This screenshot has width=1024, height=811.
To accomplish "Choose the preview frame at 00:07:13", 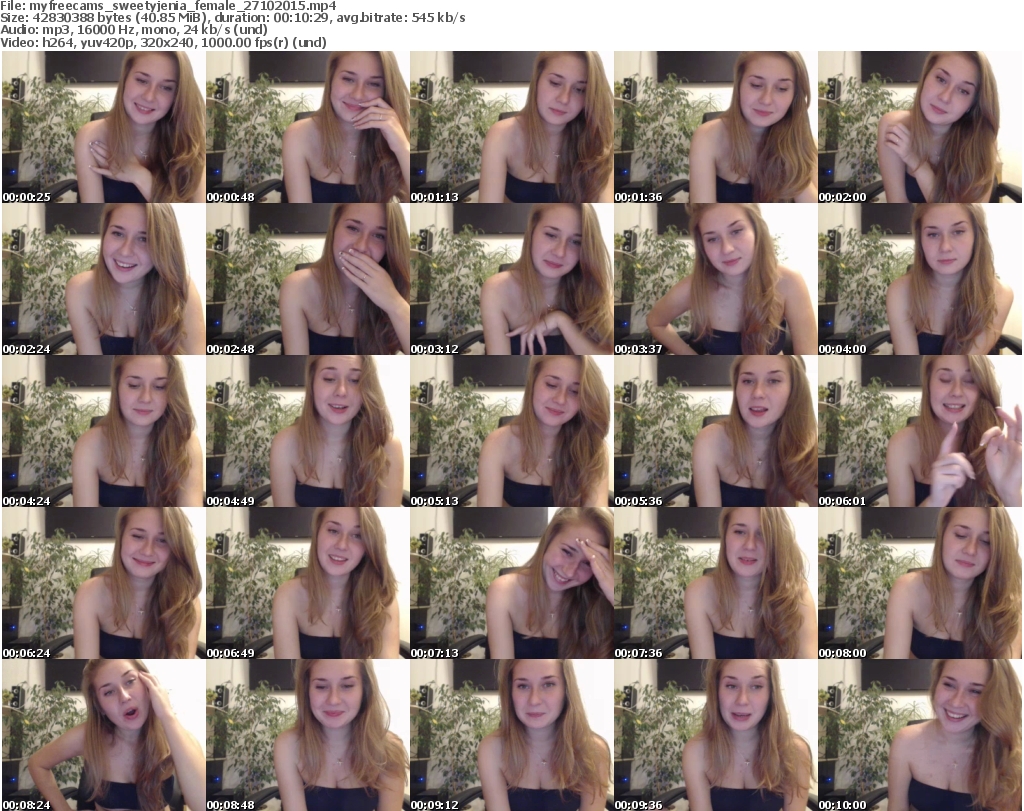I will coord(511,583).
